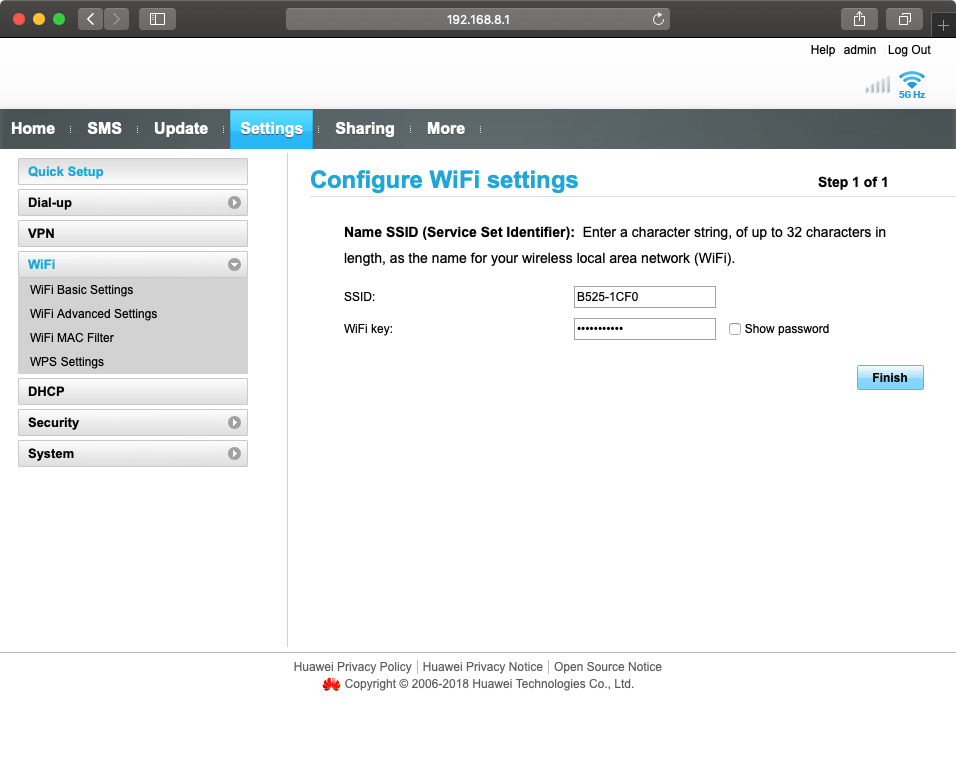Click the Safari forward navigation arrow
Image resolution: width=956 pixels, height=777 pixels.
117,19
